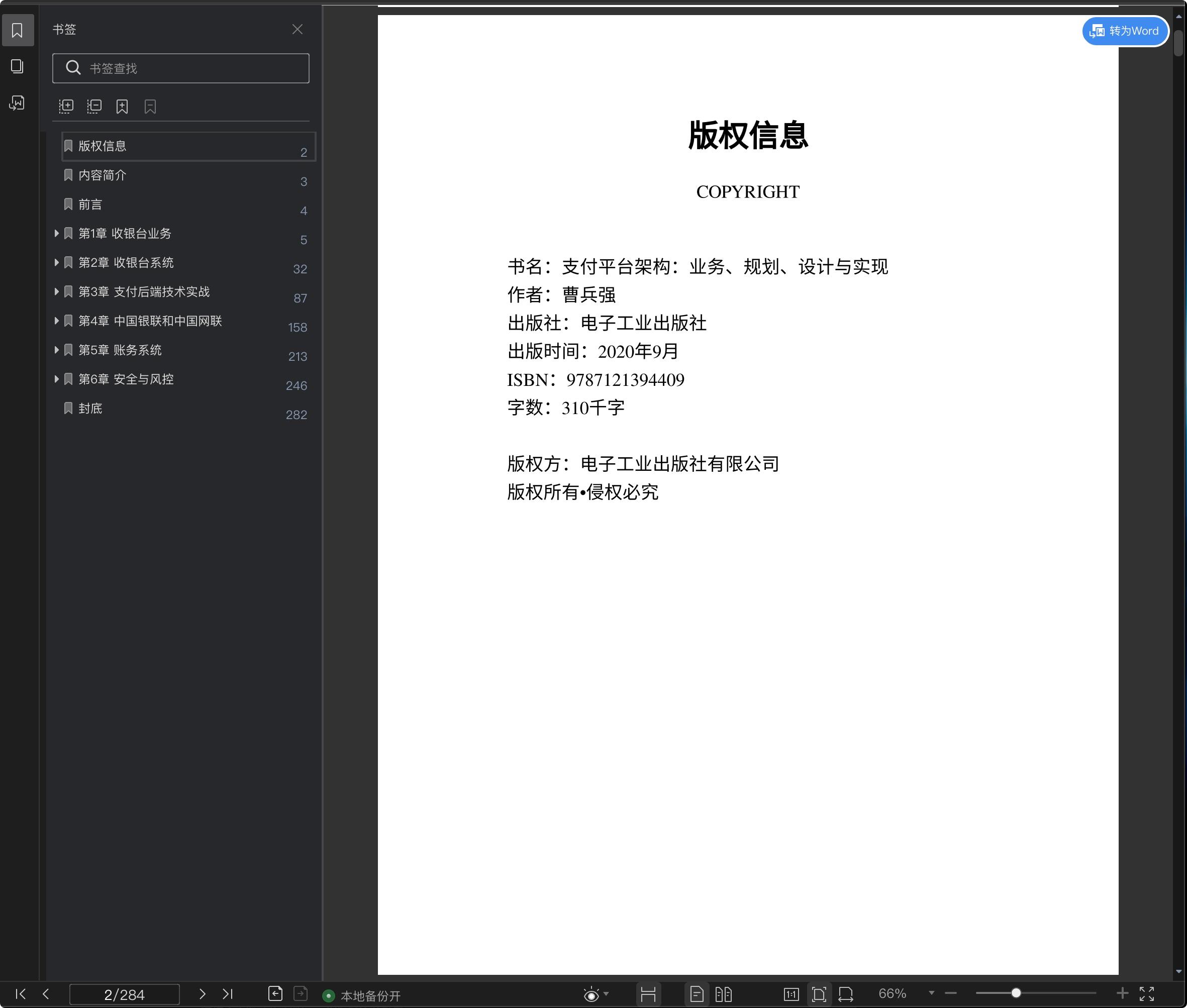Zoom out with minus button
This screenshot has width=1187, height=1008.
[x=951, y=993]
